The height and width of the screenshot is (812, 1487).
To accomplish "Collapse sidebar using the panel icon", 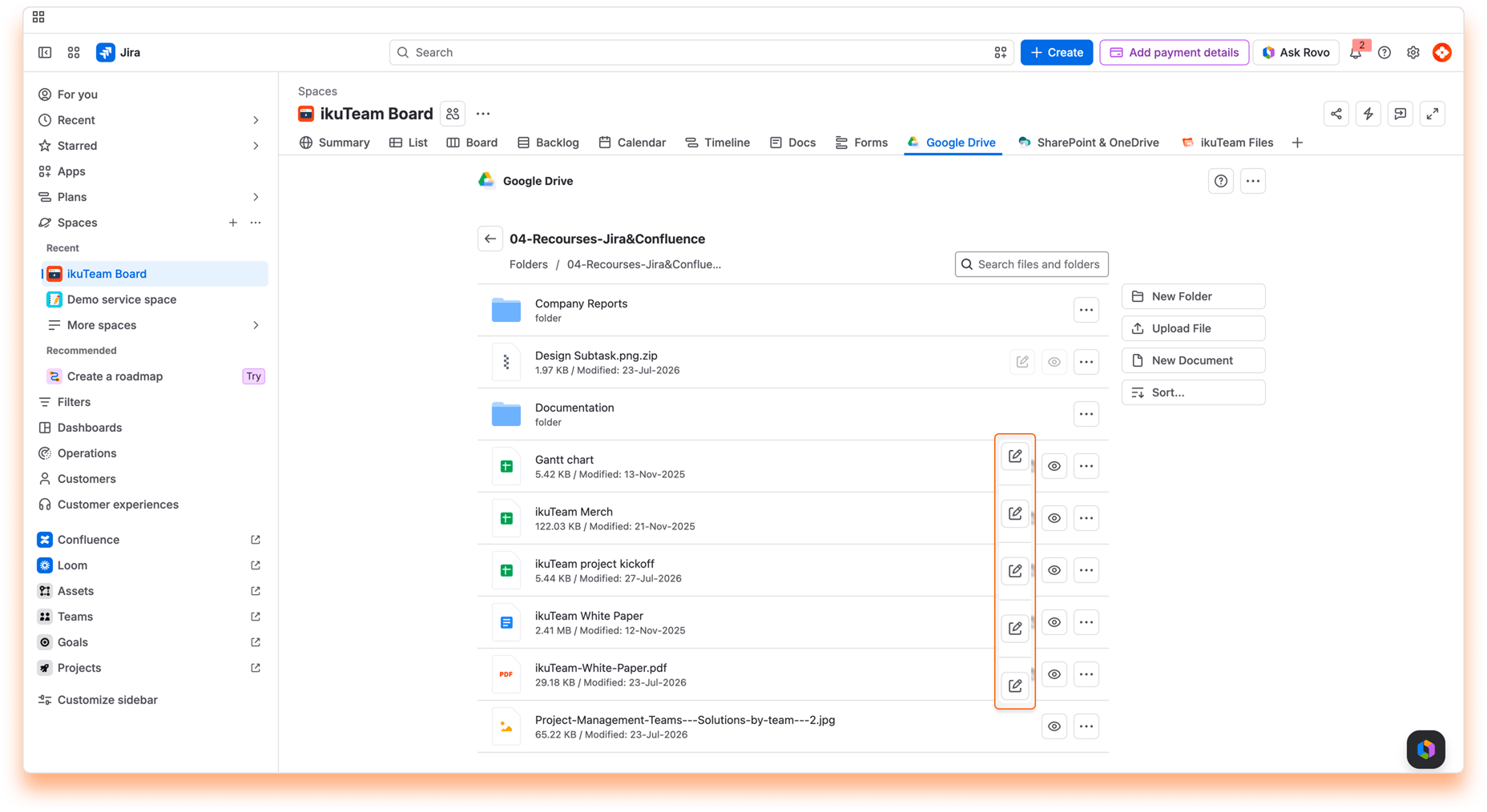I will [x=45, y=53].
